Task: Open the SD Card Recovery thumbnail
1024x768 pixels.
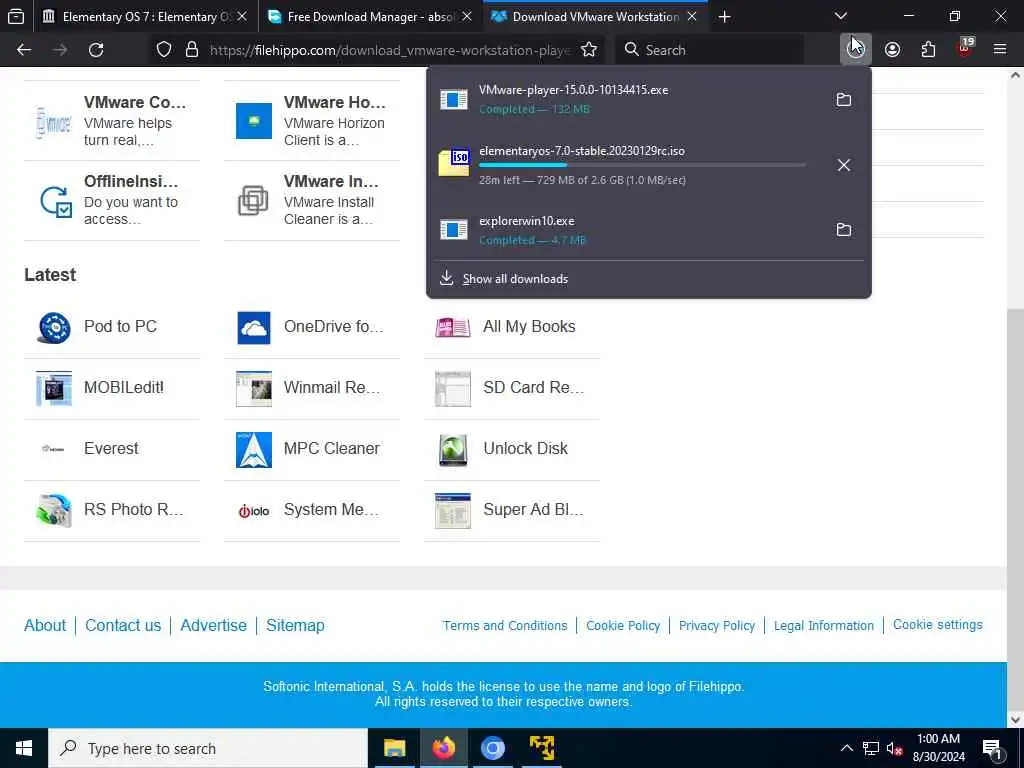Action: click(x=453, y=388)
